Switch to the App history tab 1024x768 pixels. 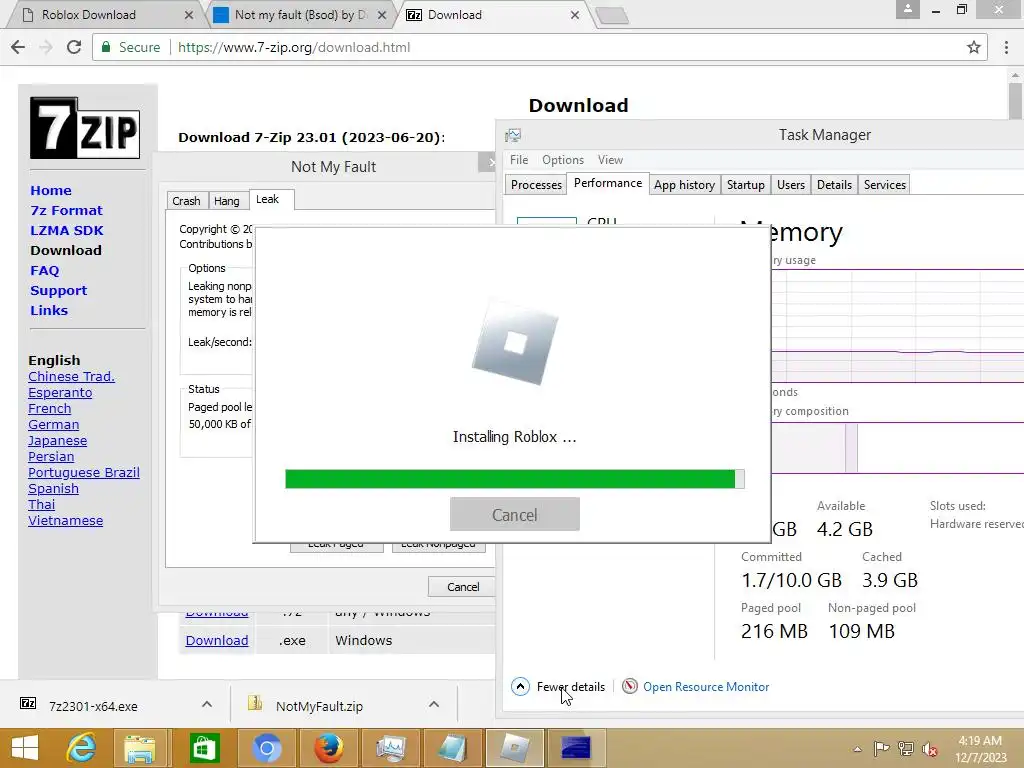pos(684,185)
